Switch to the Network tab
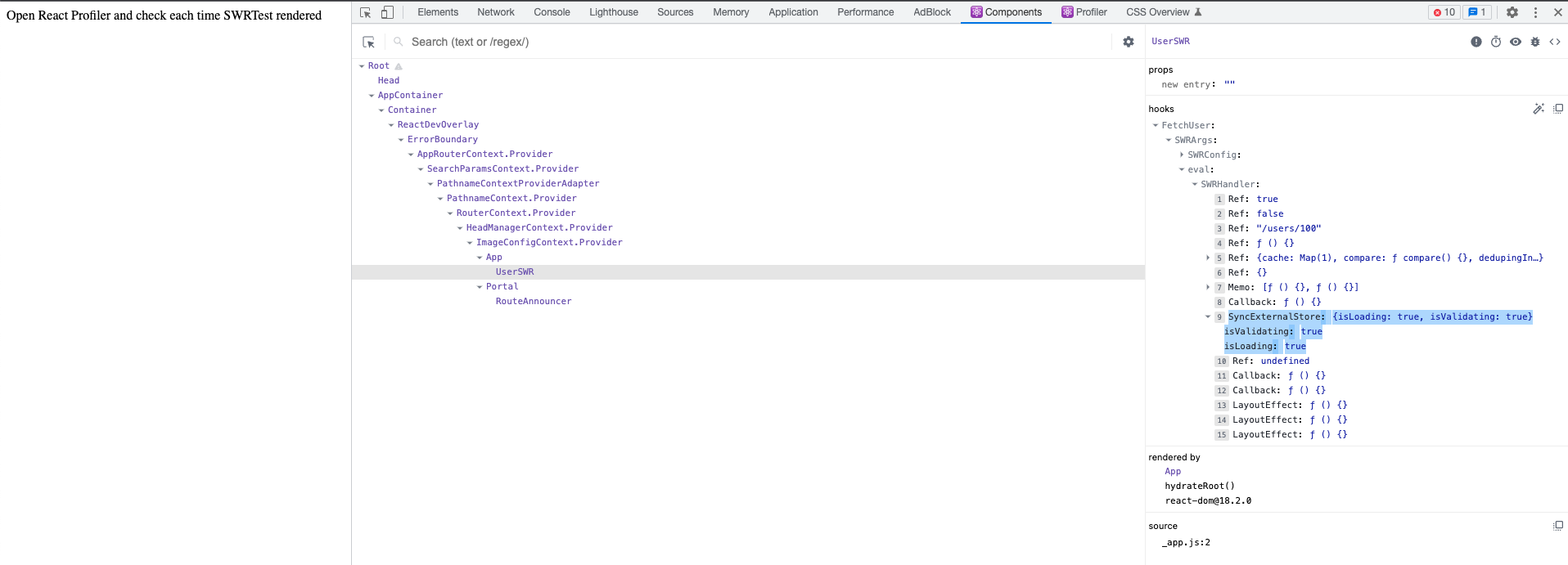Viewport: 1568px width, 565px height. point(496,12)
